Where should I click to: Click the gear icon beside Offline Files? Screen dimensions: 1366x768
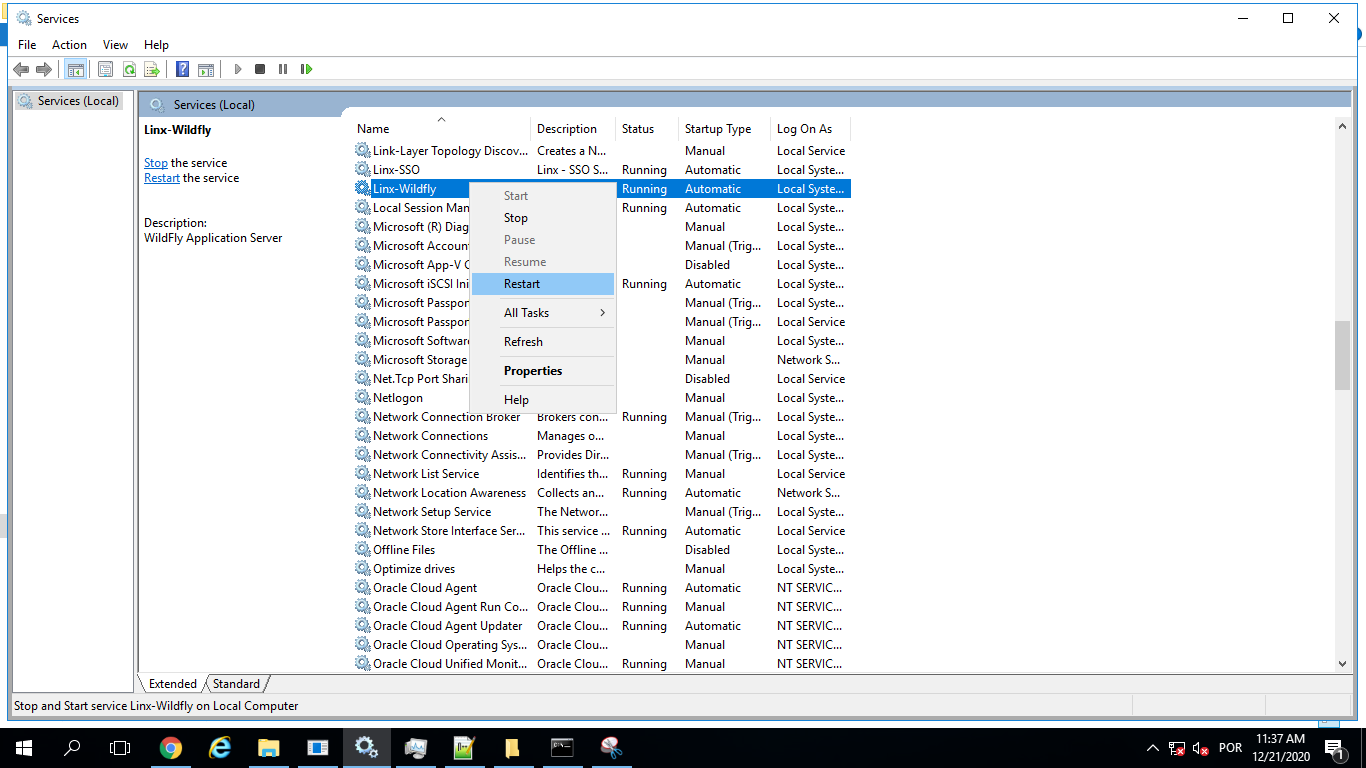[x=362, y=550]
